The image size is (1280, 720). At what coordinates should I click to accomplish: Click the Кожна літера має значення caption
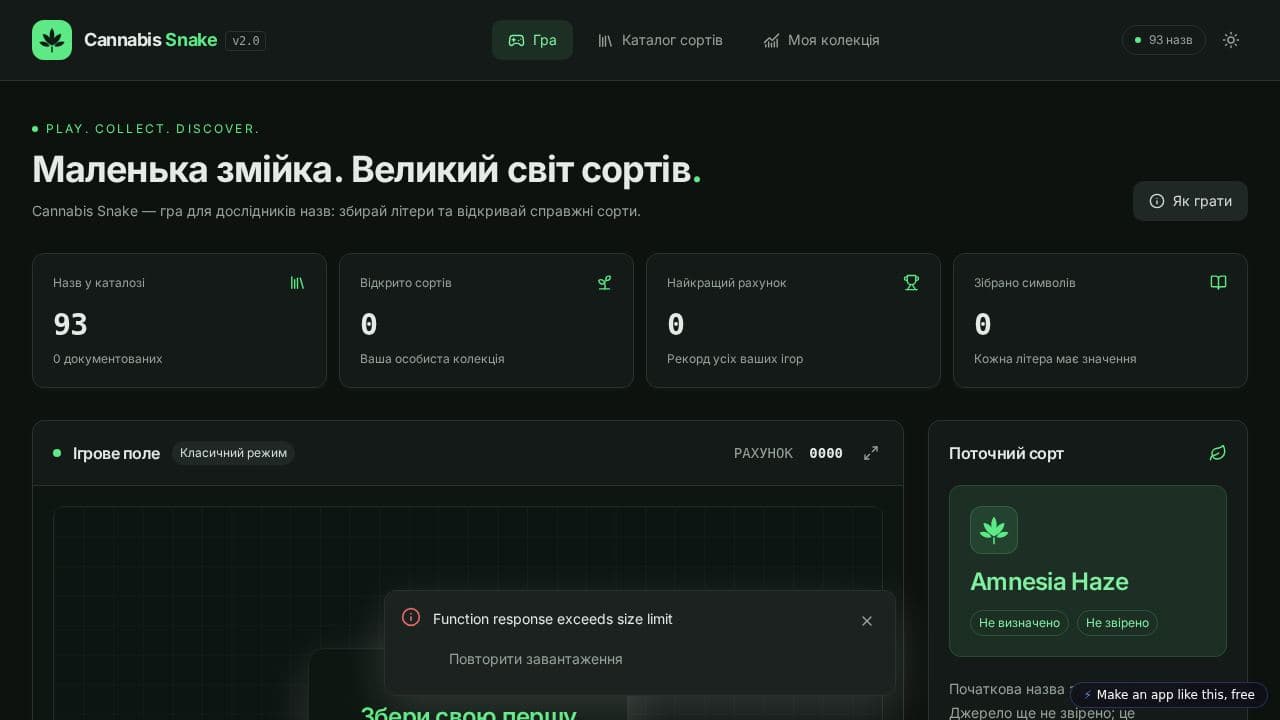click(1055, 359)
